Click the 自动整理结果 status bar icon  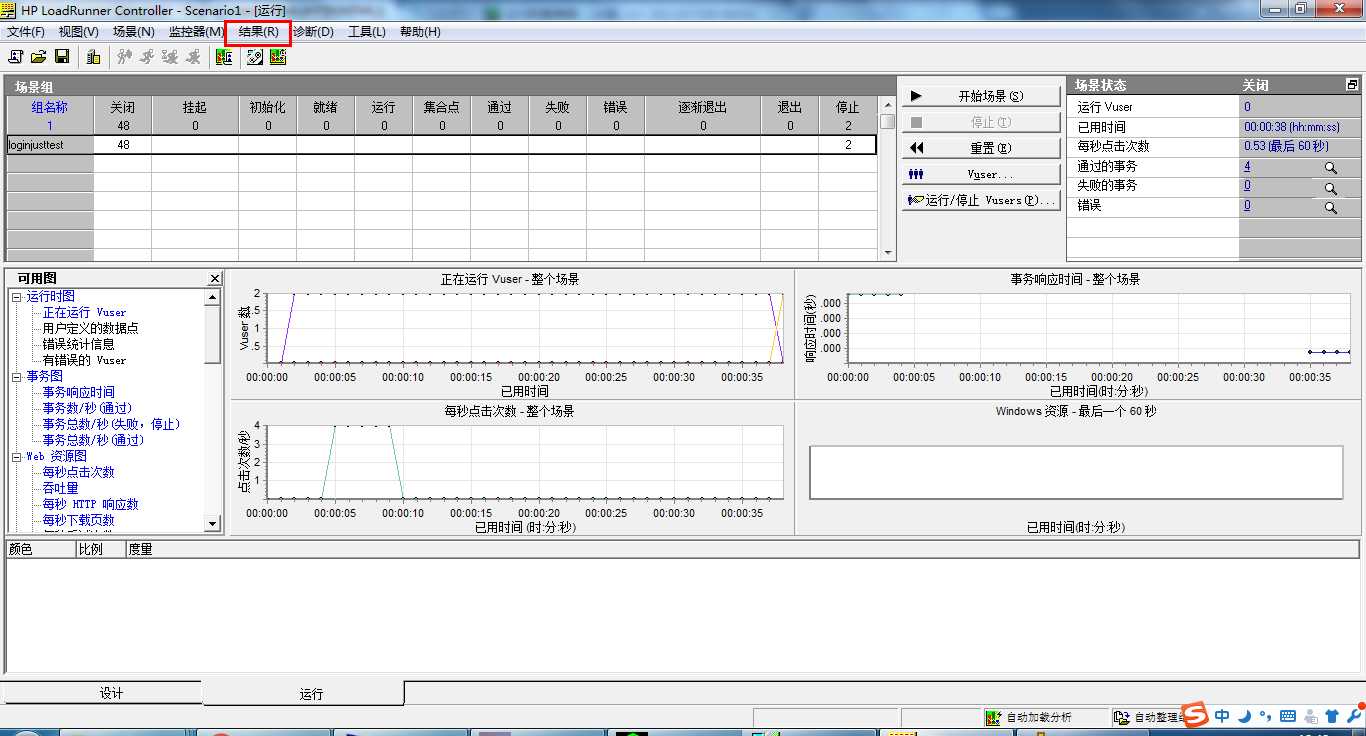coord(1122,718)
